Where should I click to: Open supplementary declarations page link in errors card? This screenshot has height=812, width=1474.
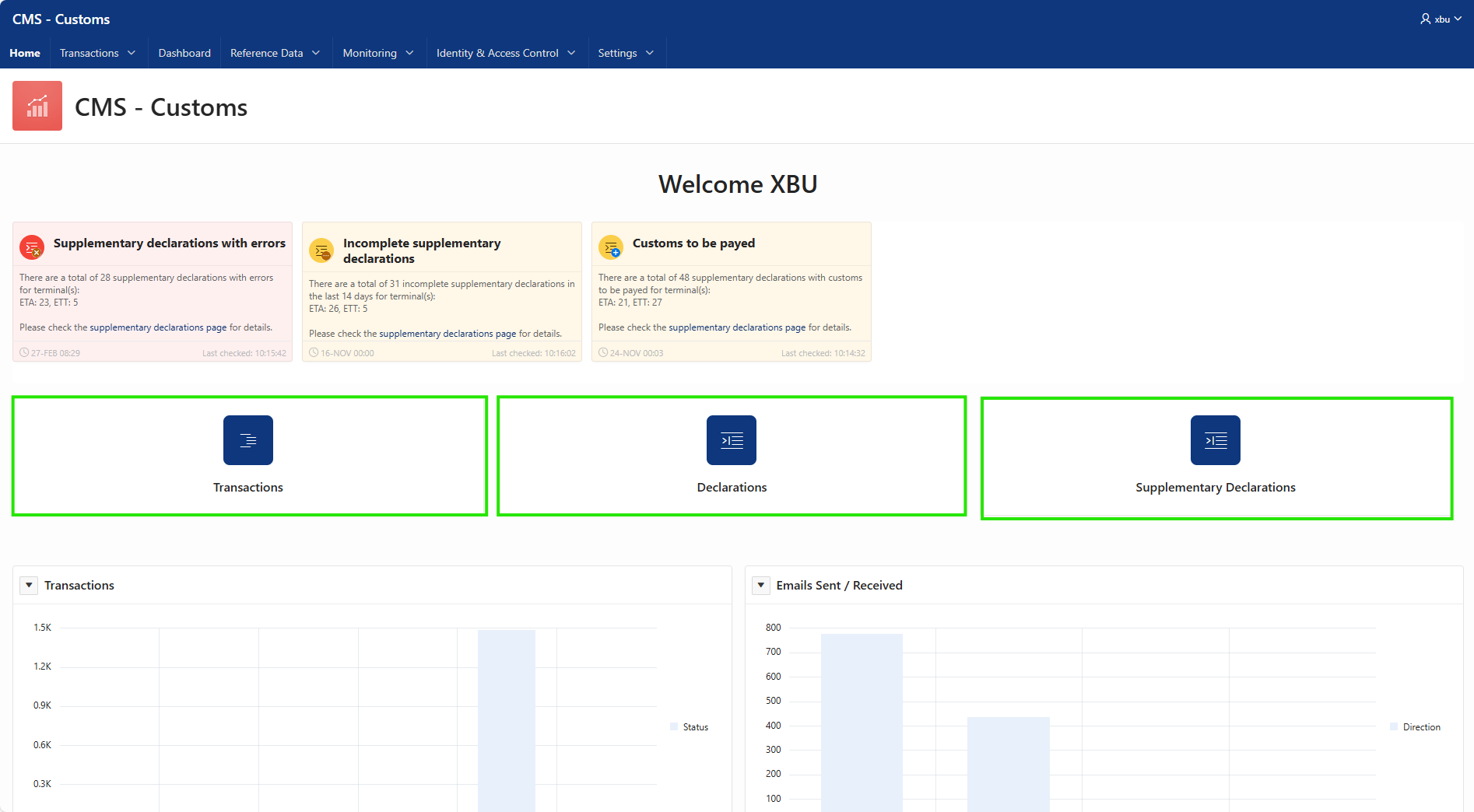tap(158, 327)
